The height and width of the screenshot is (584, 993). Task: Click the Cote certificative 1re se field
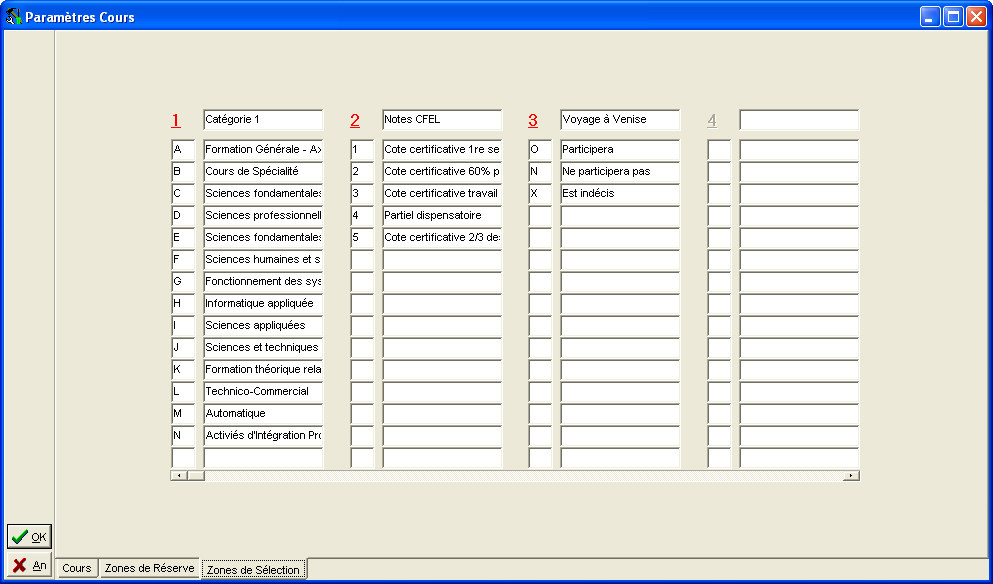click(442, 150)
